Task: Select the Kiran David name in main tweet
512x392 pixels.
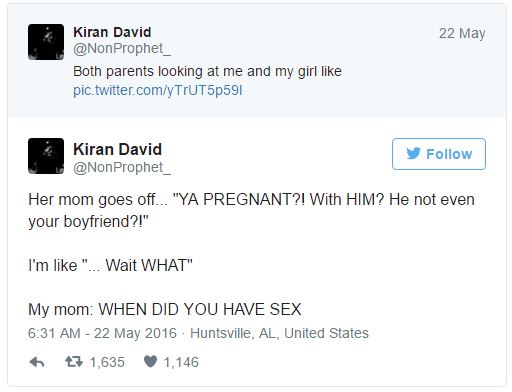Action: (x=118, y=149)
